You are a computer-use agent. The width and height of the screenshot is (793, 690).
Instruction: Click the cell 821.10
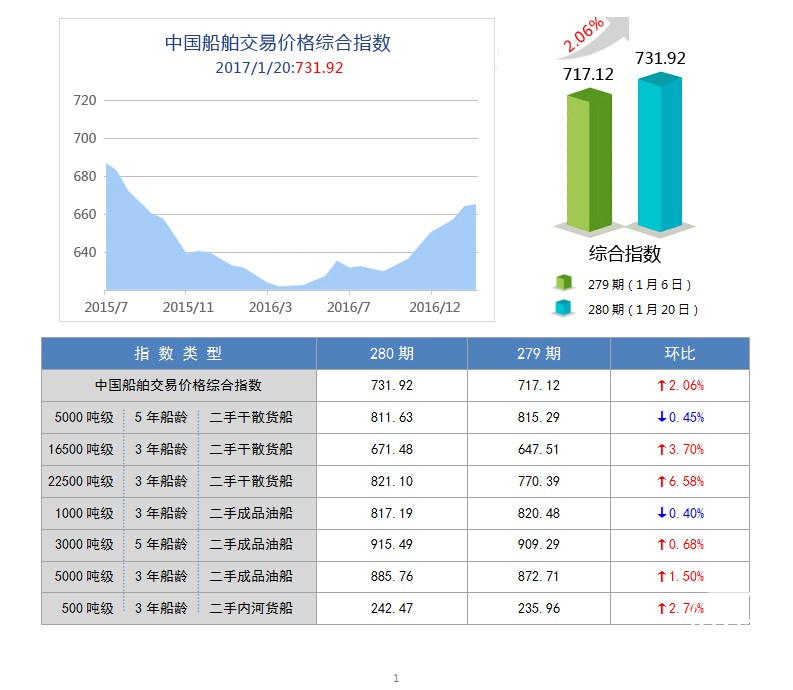click(392, 481)
